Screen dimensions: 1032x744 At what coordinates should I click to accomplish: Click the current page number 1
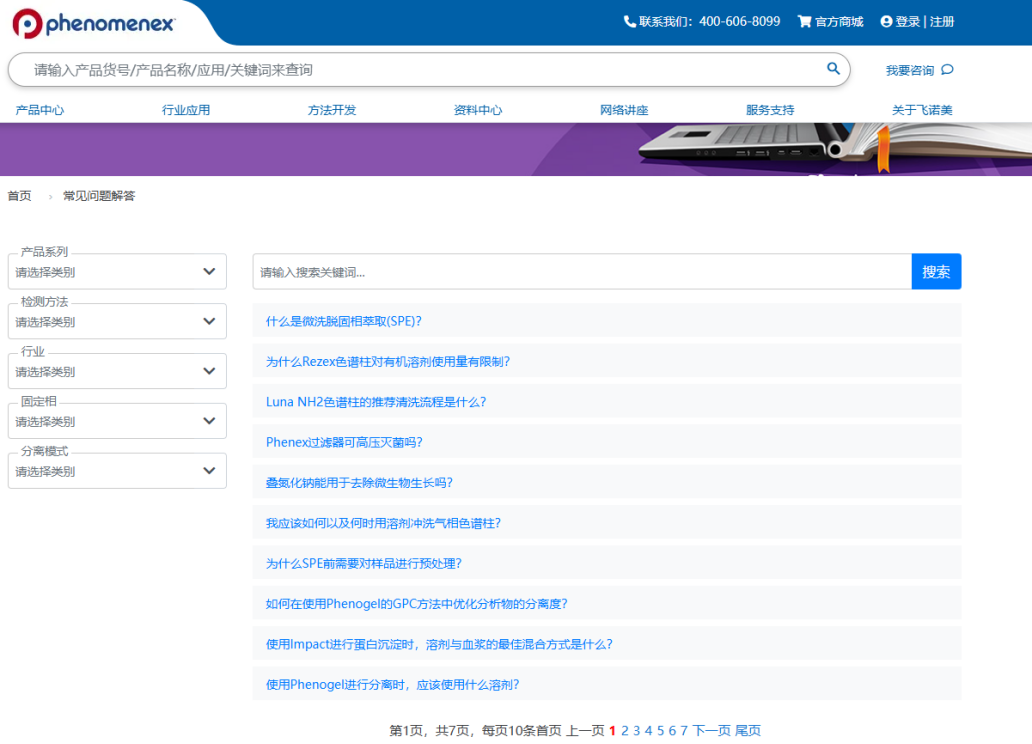tap(612, 730)
